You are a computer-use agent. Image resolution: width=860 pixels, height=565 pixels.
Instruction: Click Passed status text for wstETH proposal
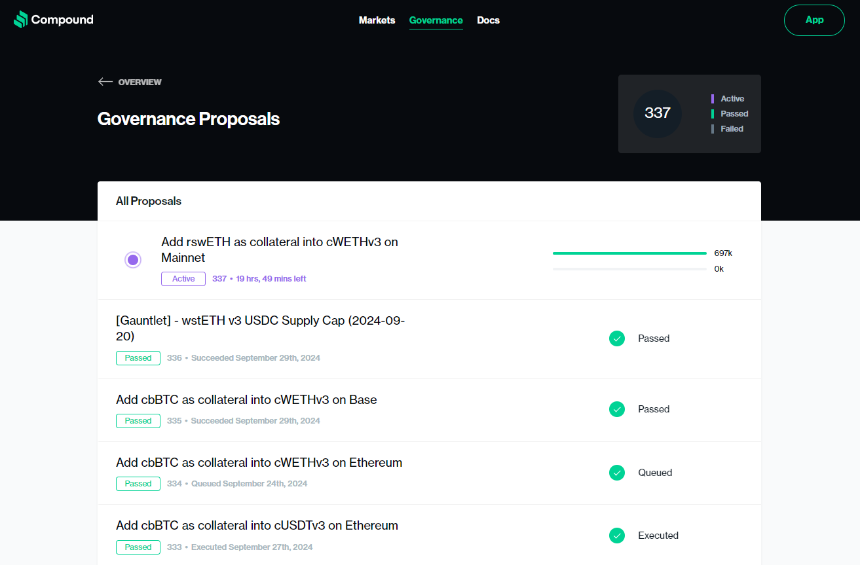coord(654,338)
